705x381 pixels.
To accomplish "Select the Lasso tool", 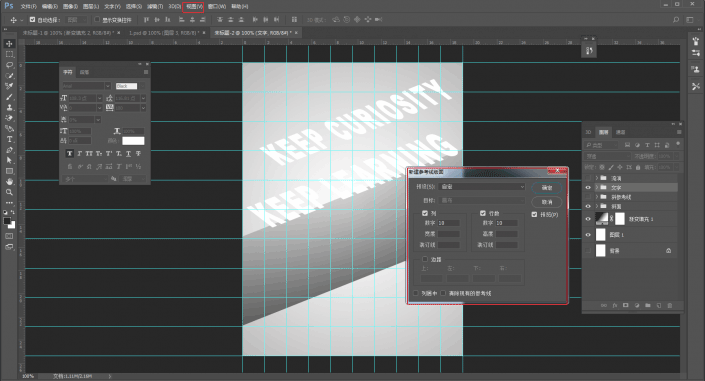I will 9,65.
